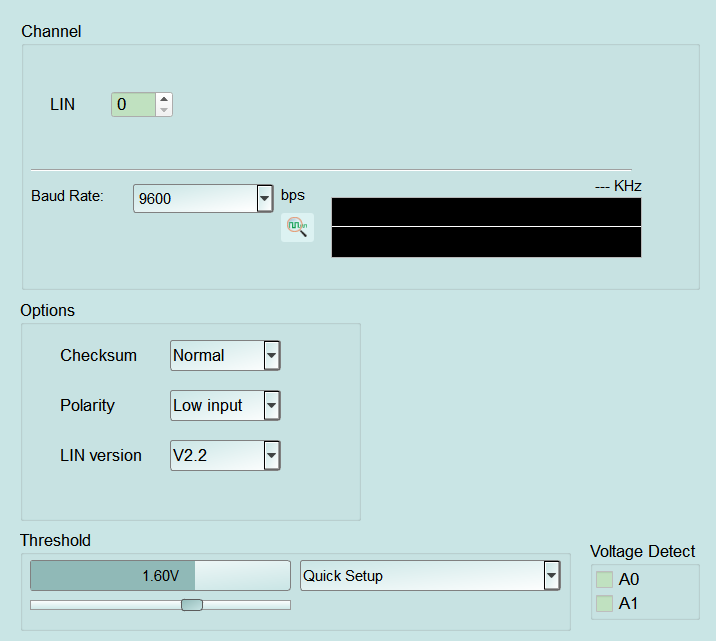
Task: Open the Polarity dropdown
Action: [225, 405]
